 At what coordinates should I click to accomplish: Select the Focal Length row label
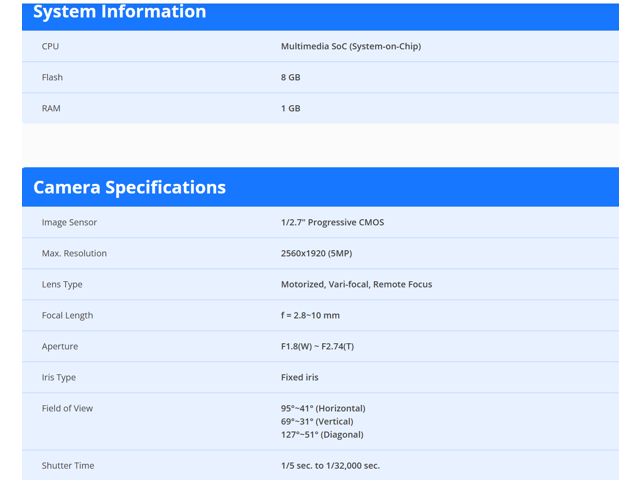click(x=67, y=315)
